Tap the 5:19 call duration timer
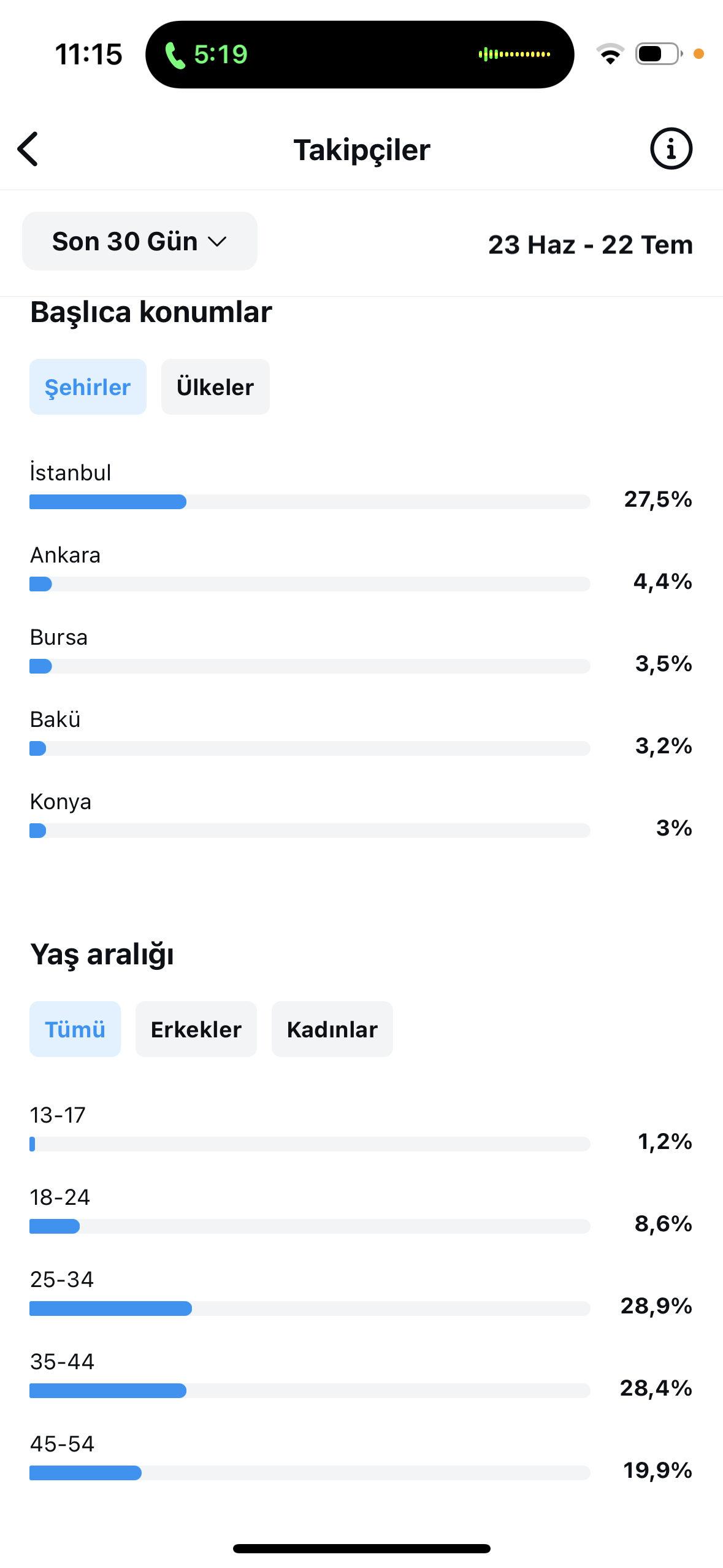Viewport: 723px width, 1568px height. click(221, 55)
